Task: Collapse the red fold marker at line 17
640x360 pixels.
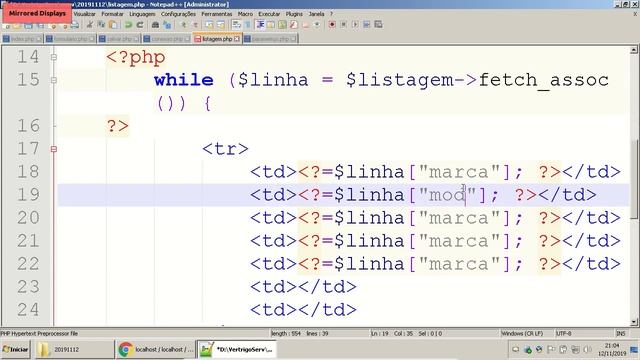Action: [54, 149]
